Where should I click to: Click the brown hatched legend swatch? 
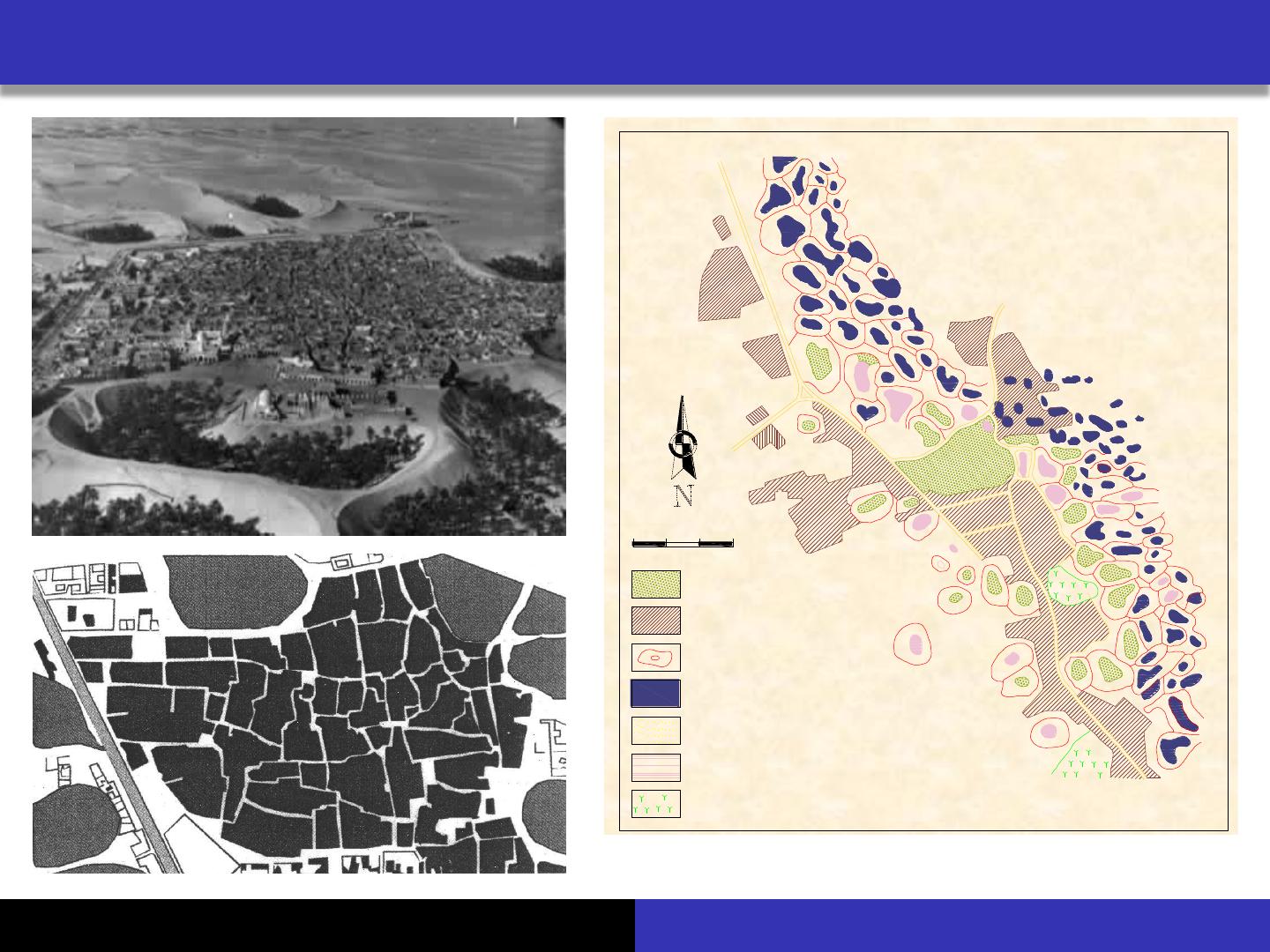[656, 621]
